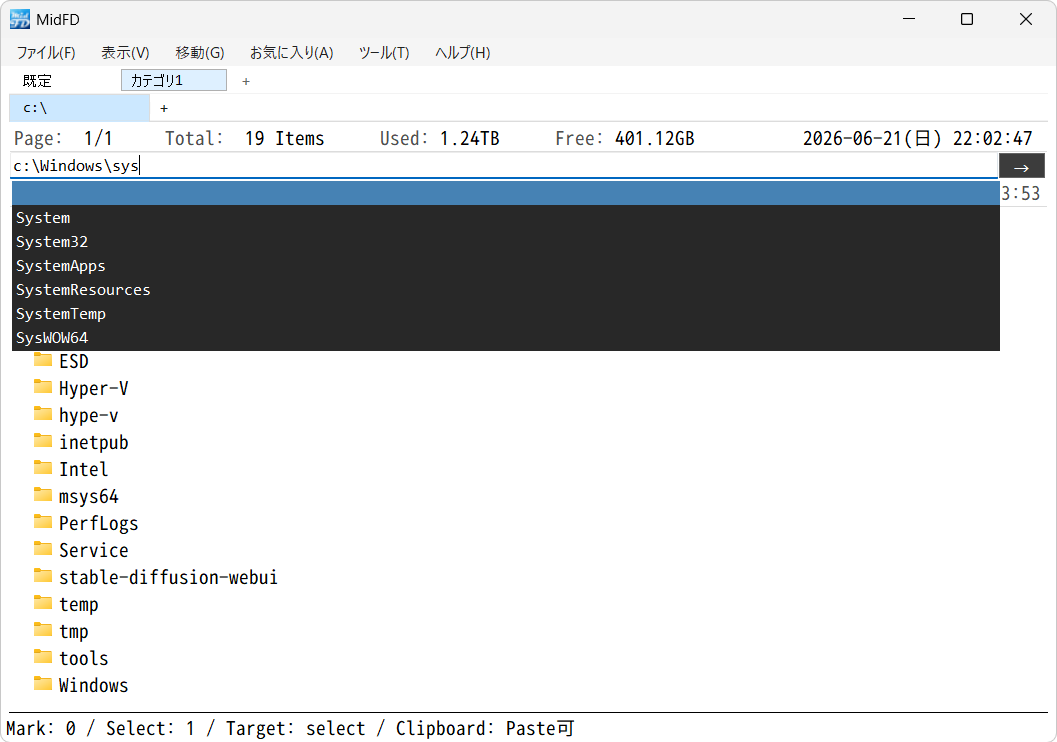1057x742 pixels.
Task: Click the Hyper-V folder icon
Action: point(42,387)
